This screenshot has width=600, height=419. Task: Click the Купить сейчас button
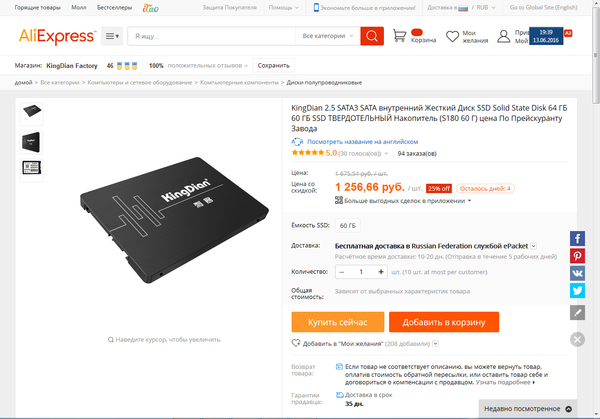tap(338, 322)
